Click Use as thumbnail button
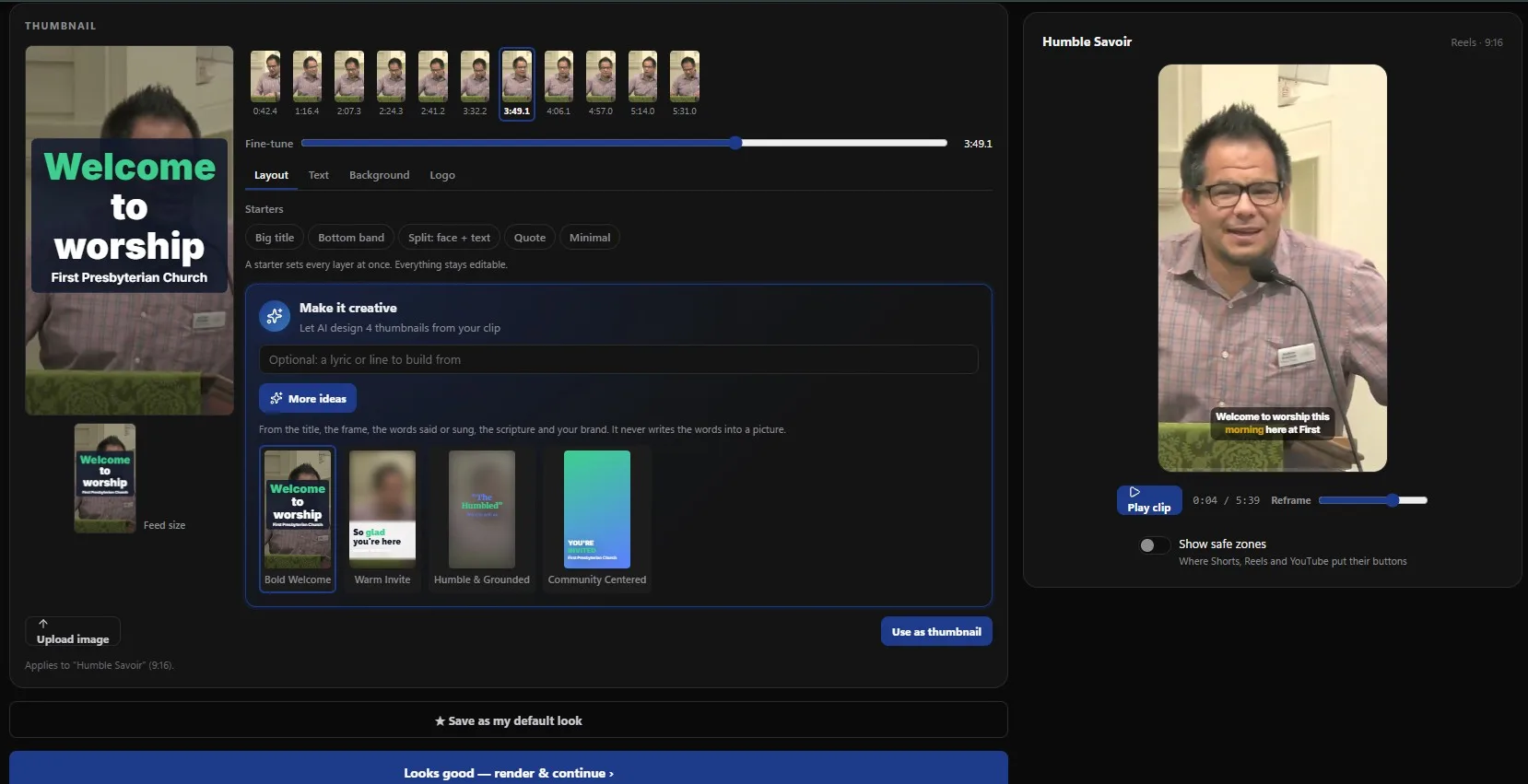This screenshot has height=784, width=1528. point(936,631)
